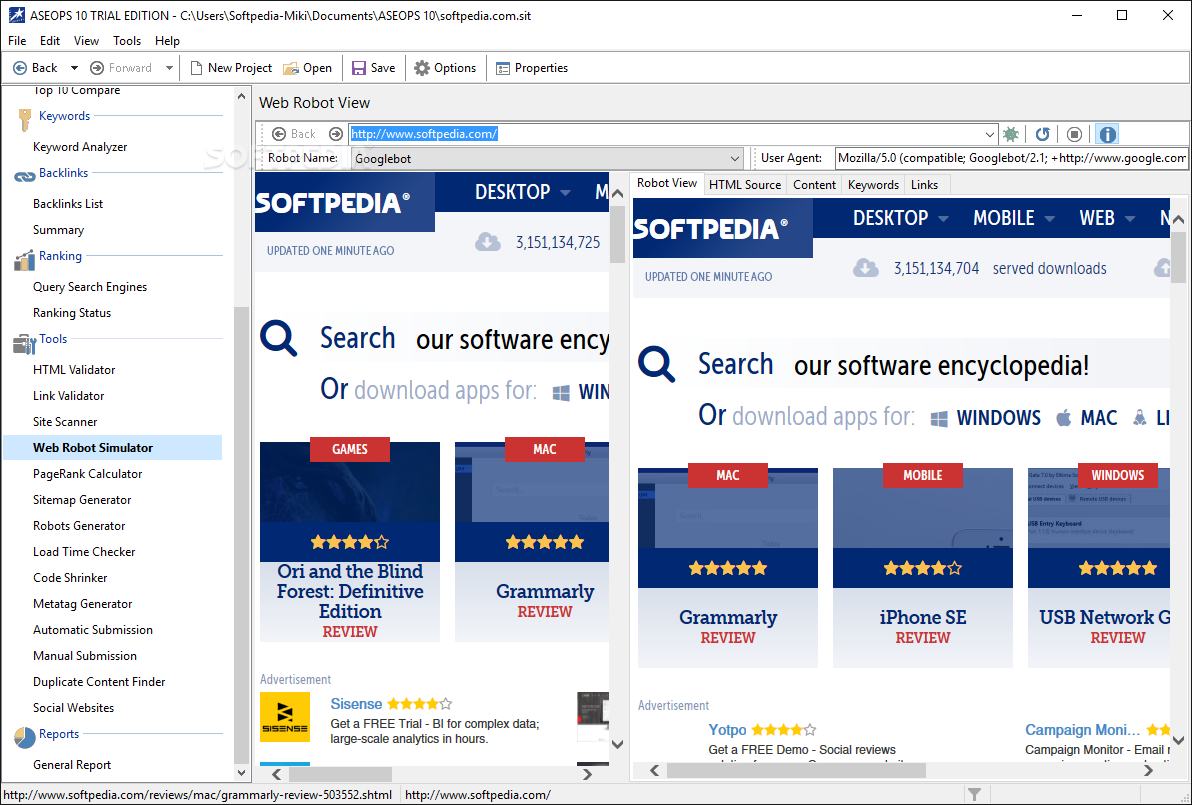Click the left browser pane vertical scrollbar thumb
1192x805 pixels.
point(617,234)
